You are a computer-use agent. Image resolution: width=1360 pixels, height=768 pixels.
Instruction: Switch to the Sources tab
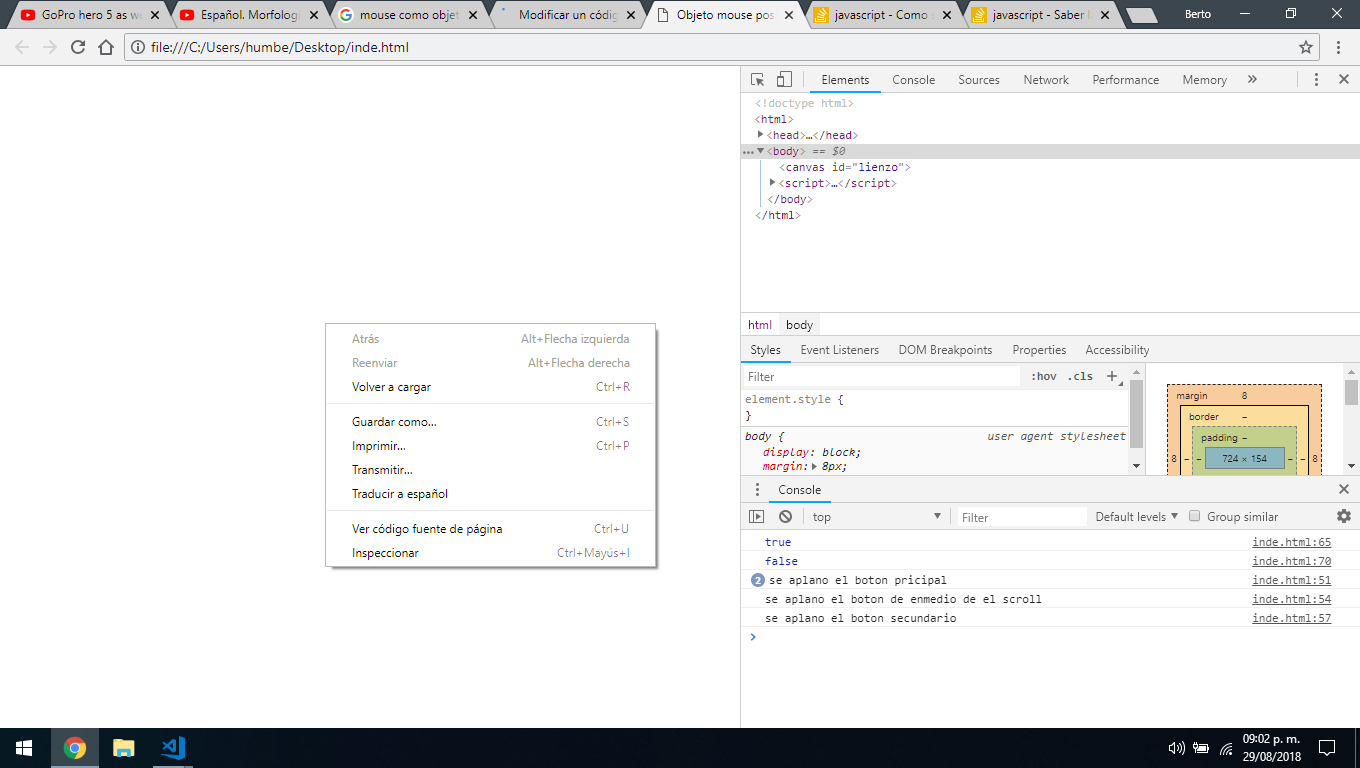pos(979,80)
